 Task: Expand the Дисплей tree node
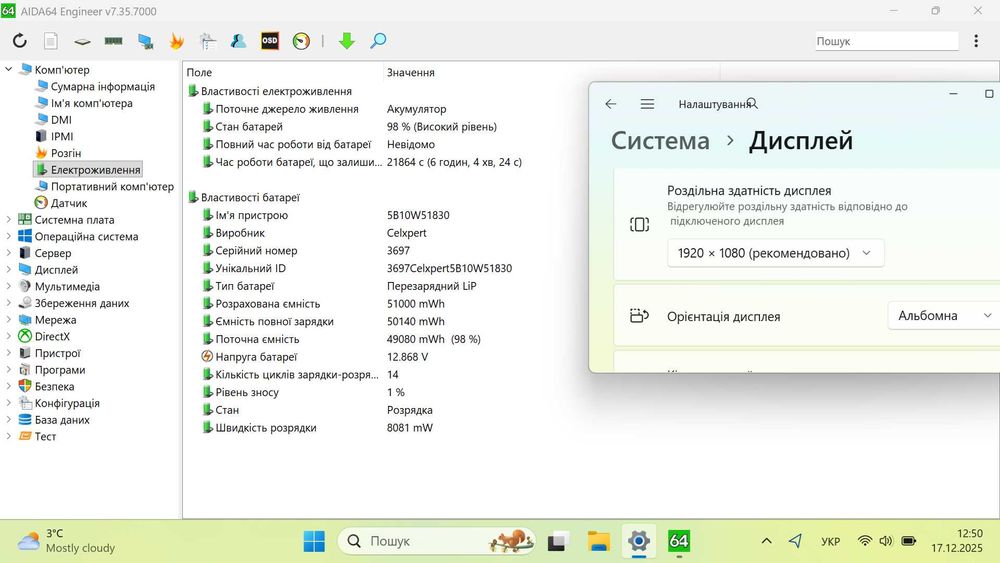click(8, 269)
